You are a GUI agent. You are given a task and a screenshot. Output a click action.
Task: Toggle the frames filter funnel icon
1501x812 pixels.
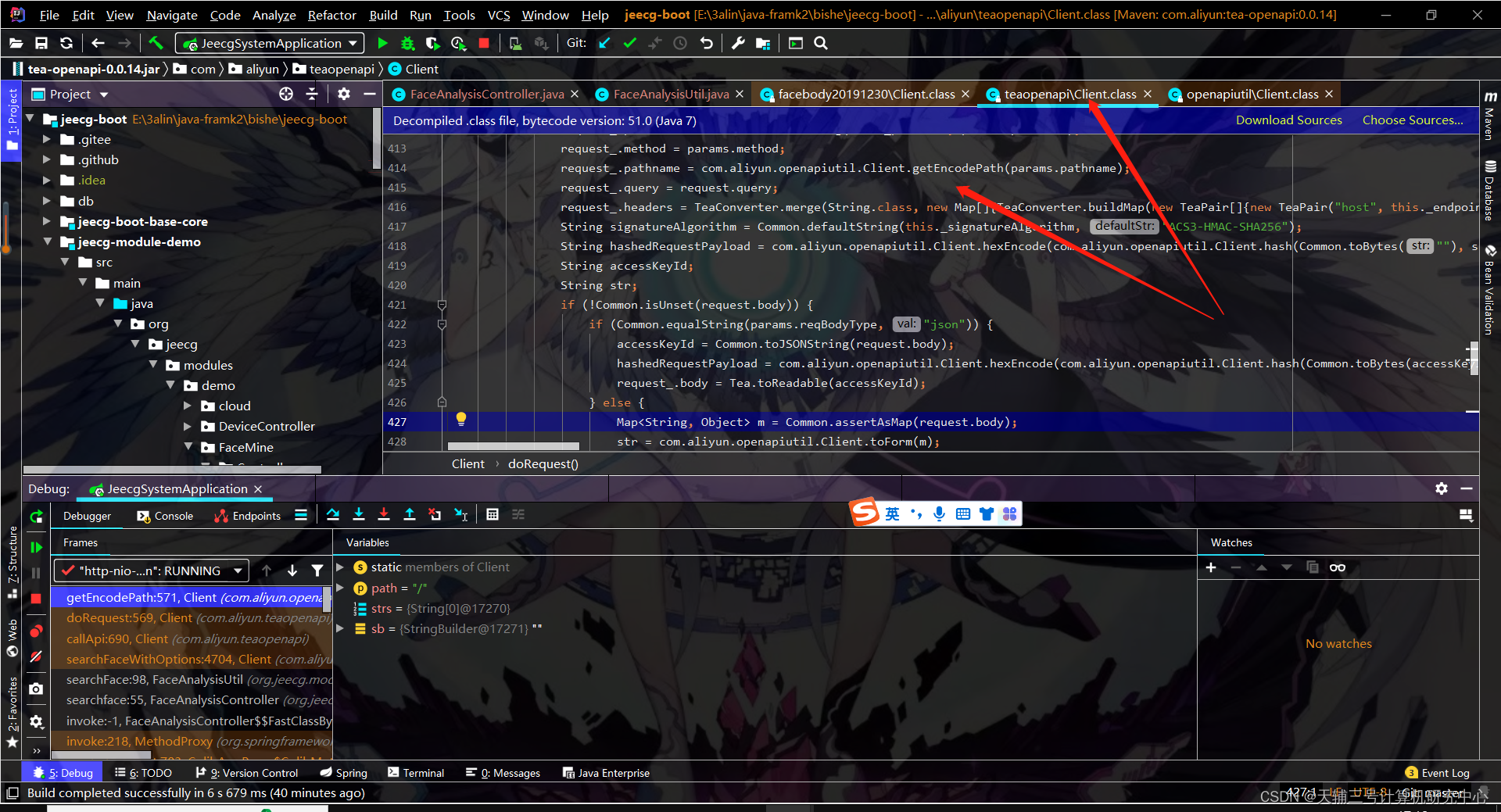pyautogui.click(x=317, y=571)
